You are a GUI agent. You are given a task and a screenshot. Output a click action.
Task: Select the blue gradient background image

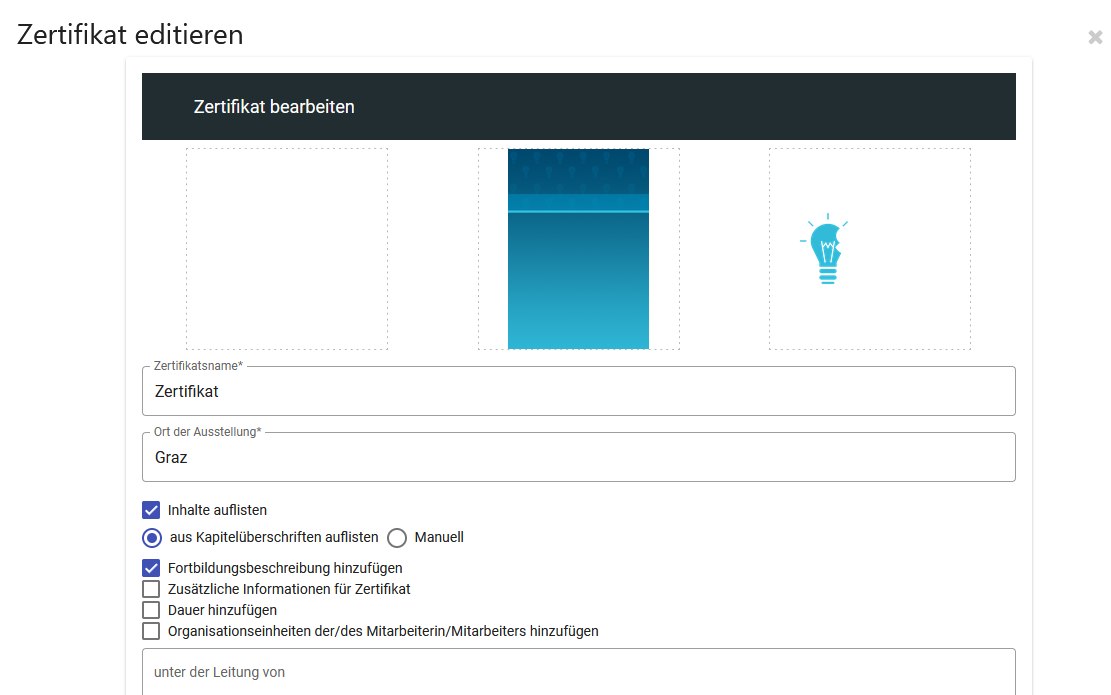coord(578,249)
